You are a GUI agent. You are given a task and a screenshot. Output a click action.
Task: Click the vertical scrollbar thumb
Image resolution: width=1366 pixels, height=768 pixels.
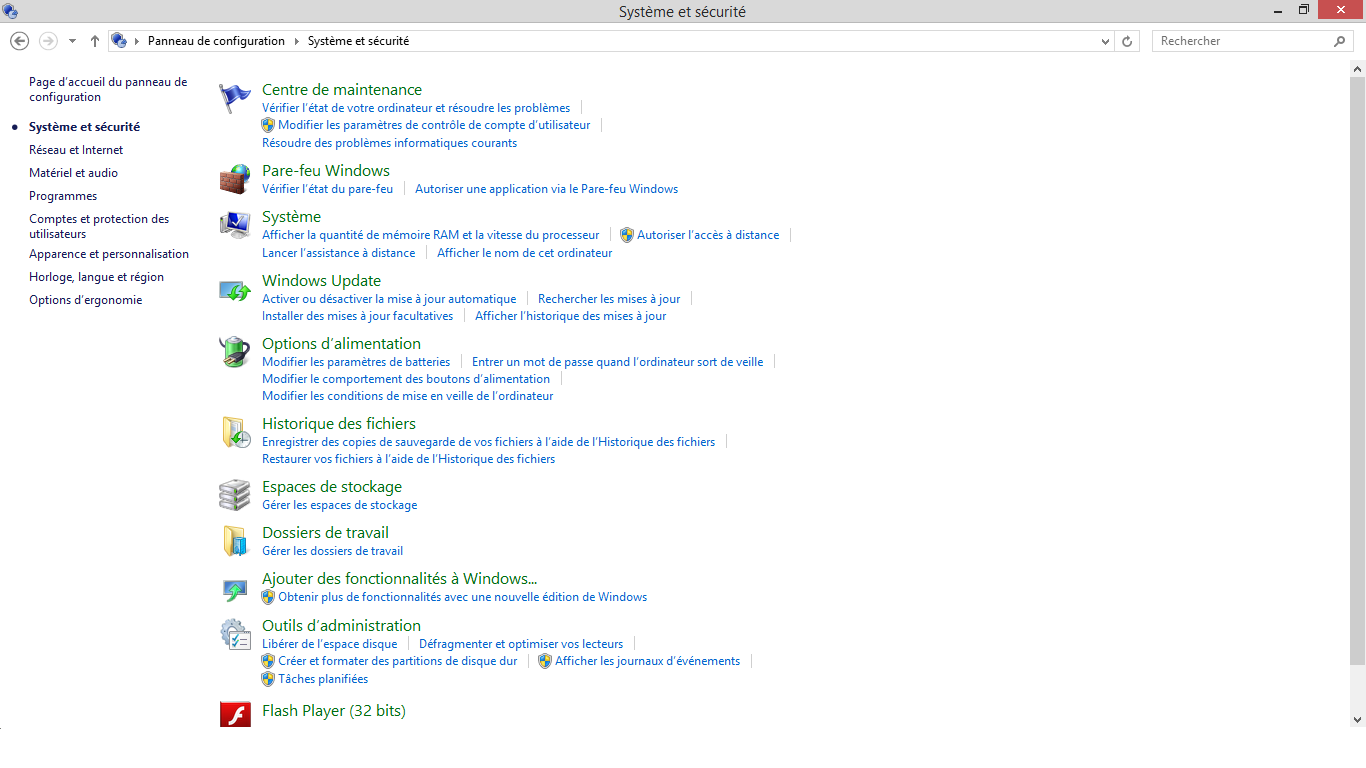click(x=1357, y=371)
